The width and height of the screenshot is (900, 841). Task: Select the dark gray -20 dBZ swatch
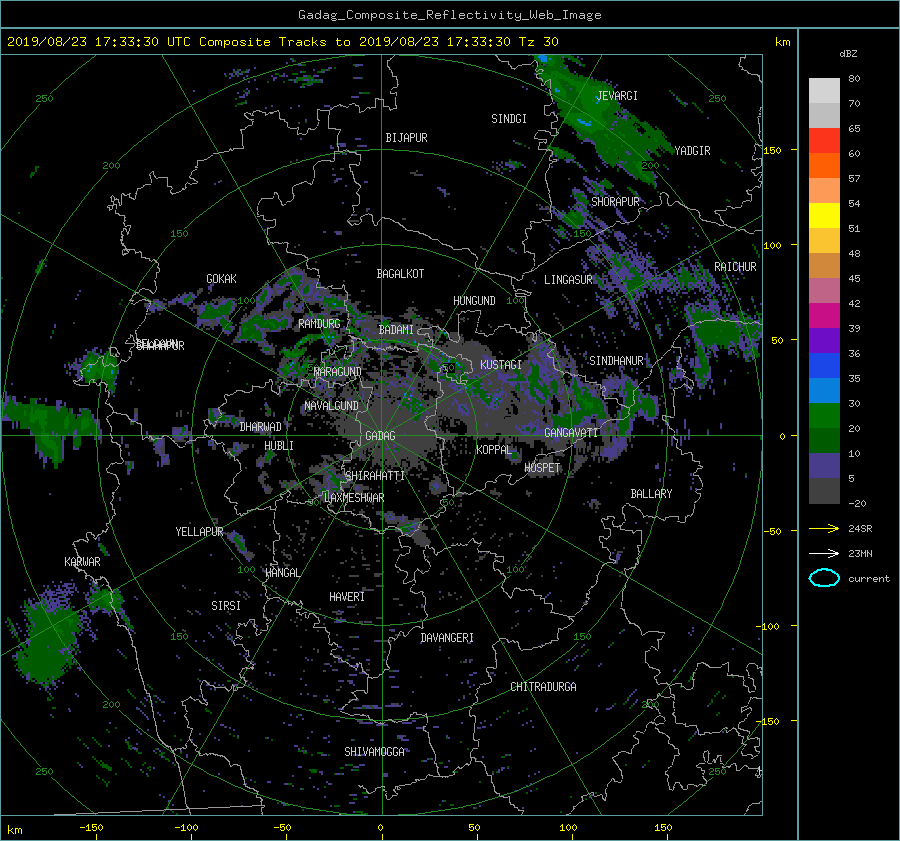824,491
